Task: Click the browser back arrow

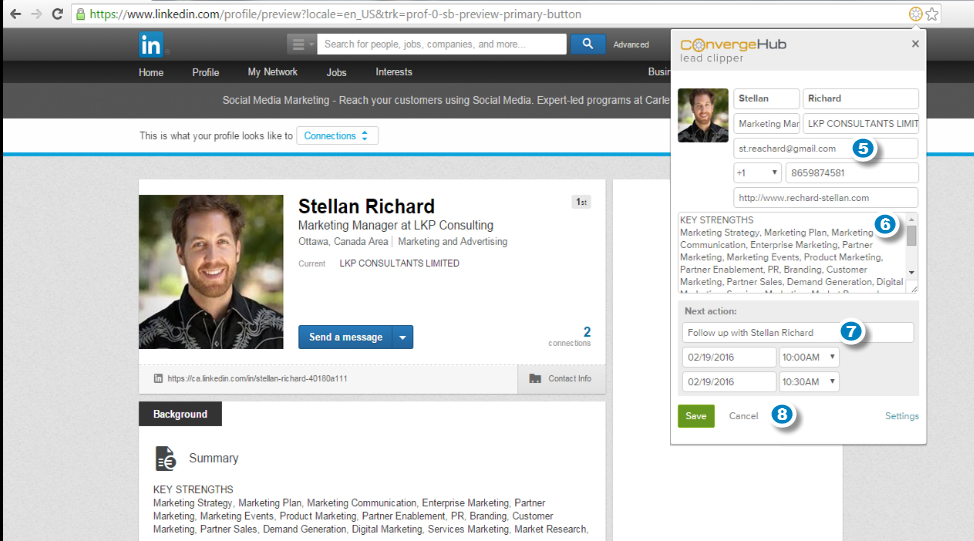Action: click(16, 14)
